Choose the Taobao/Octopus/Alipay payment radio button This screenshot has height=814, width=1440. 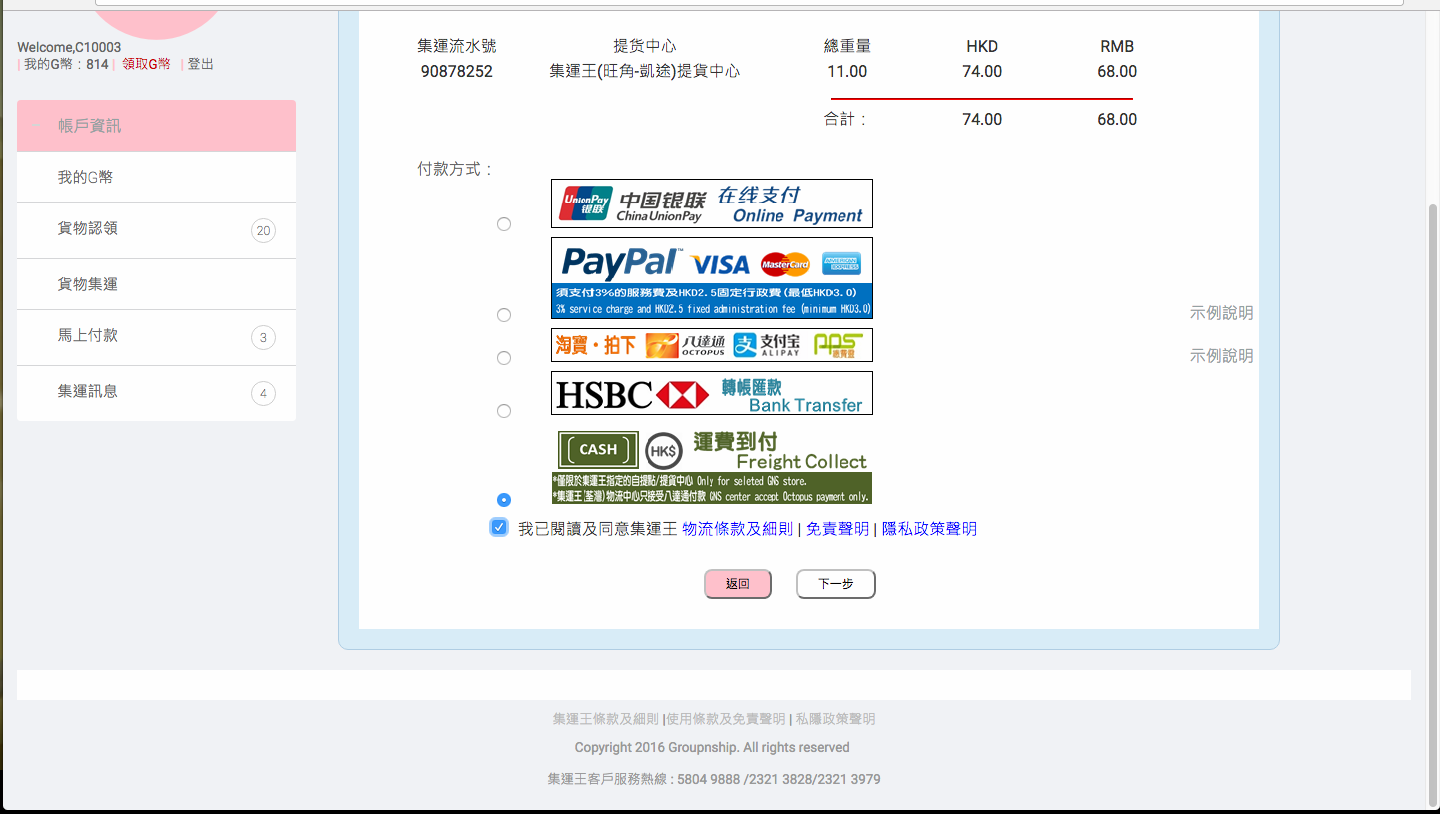[x=504, y=358]
